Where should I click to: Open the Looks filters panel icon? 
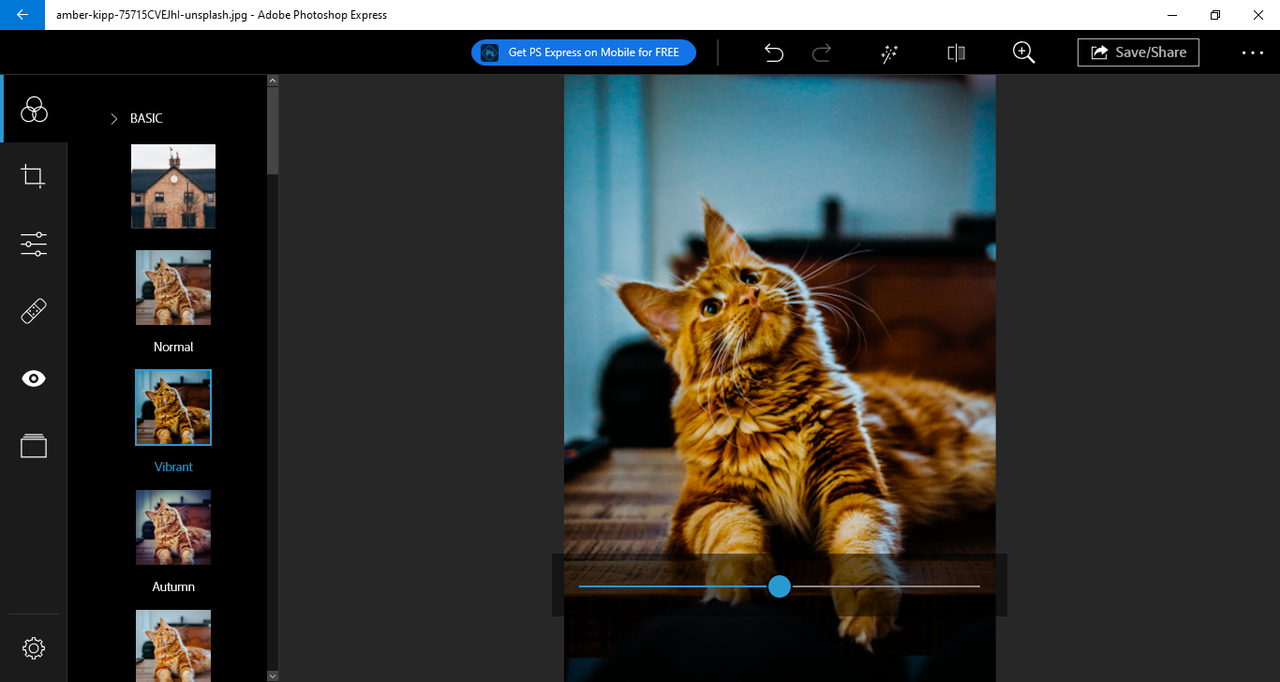[x=34, y=109]
